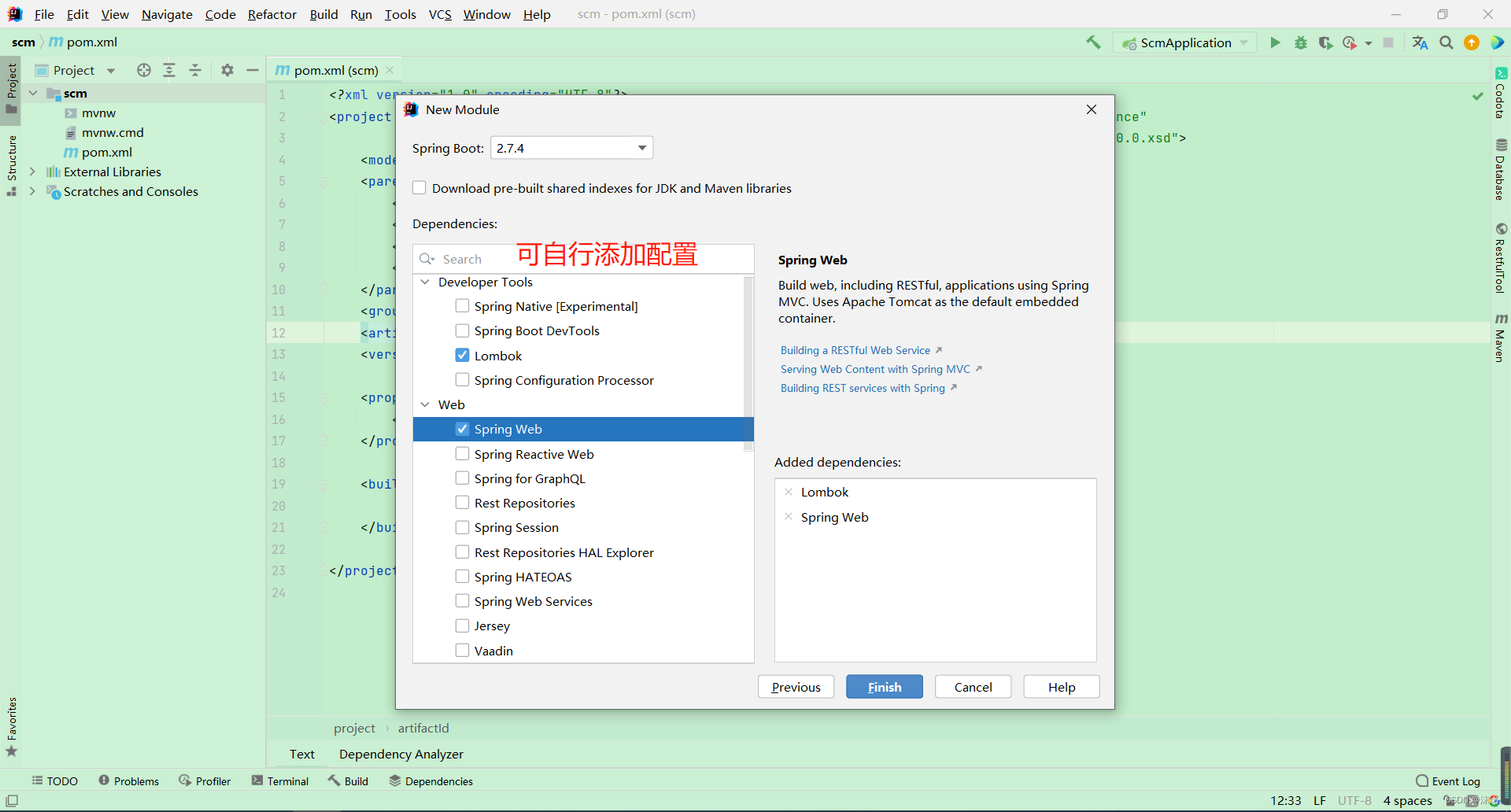Click the tool window toggle icon in status bar corner
The height and width of the screenshot is (812, 1511).
pos(12,801)
